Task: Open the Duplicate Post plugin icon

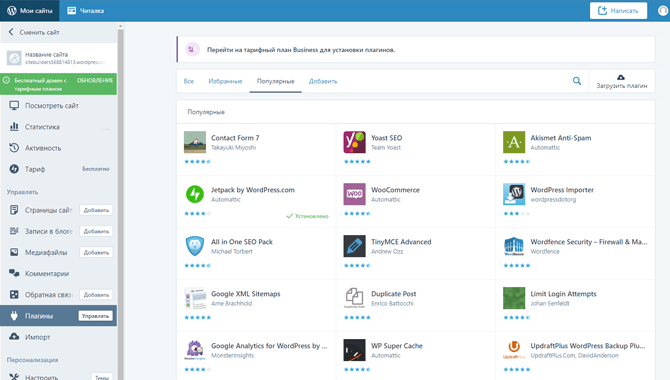Action: tap(354, 298)
